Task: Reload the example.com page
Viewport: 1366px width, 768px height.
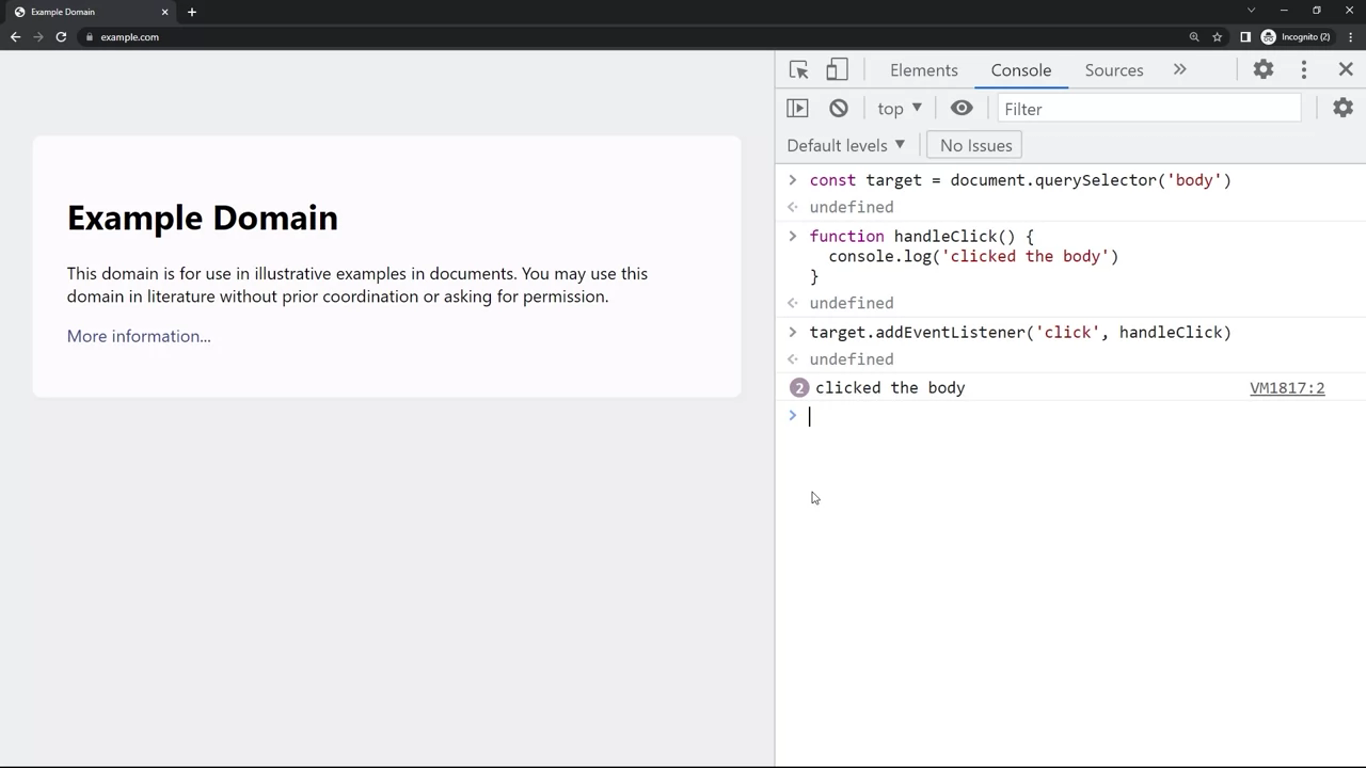Action: coord(61,37)
